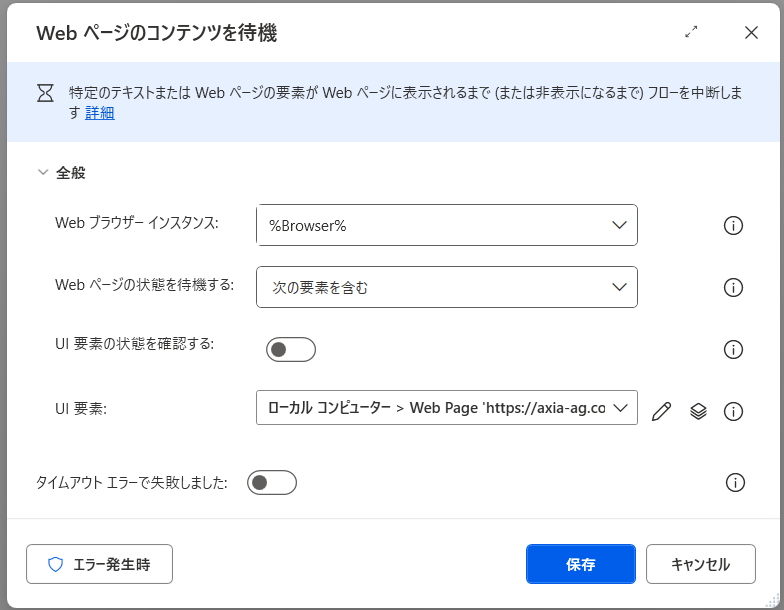This screenshot has height=610, width=784.
Task: Toggle the UI 要素の状態を確認する switch
Action: (291, 349)
